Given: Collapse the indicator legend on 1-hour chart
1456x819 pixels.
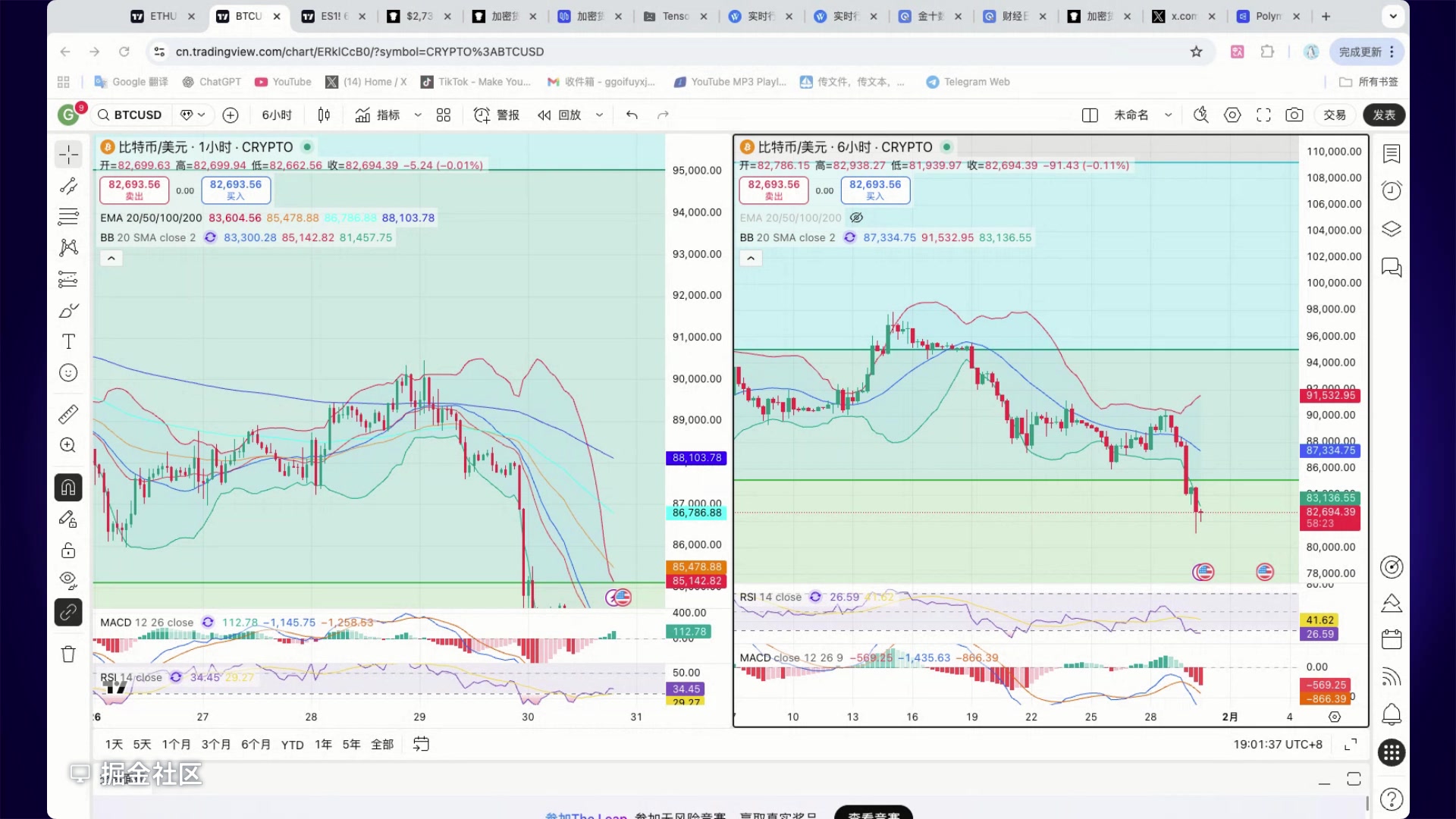Looking at the screenshot, I should click(111, 259).
